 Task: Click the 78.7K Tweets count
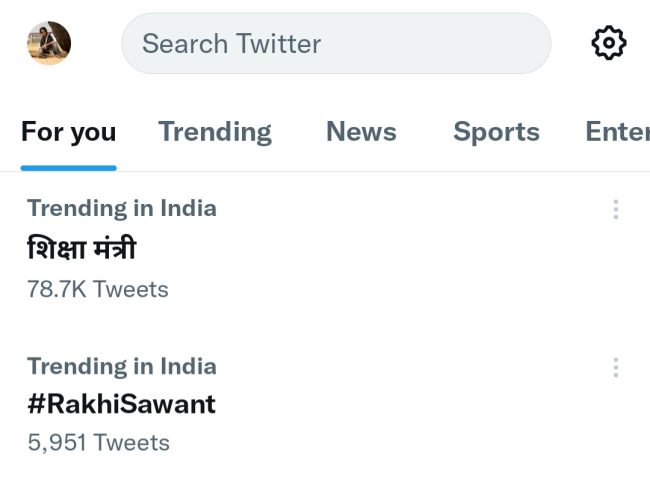pyautogui.click(x=97, y=289)
